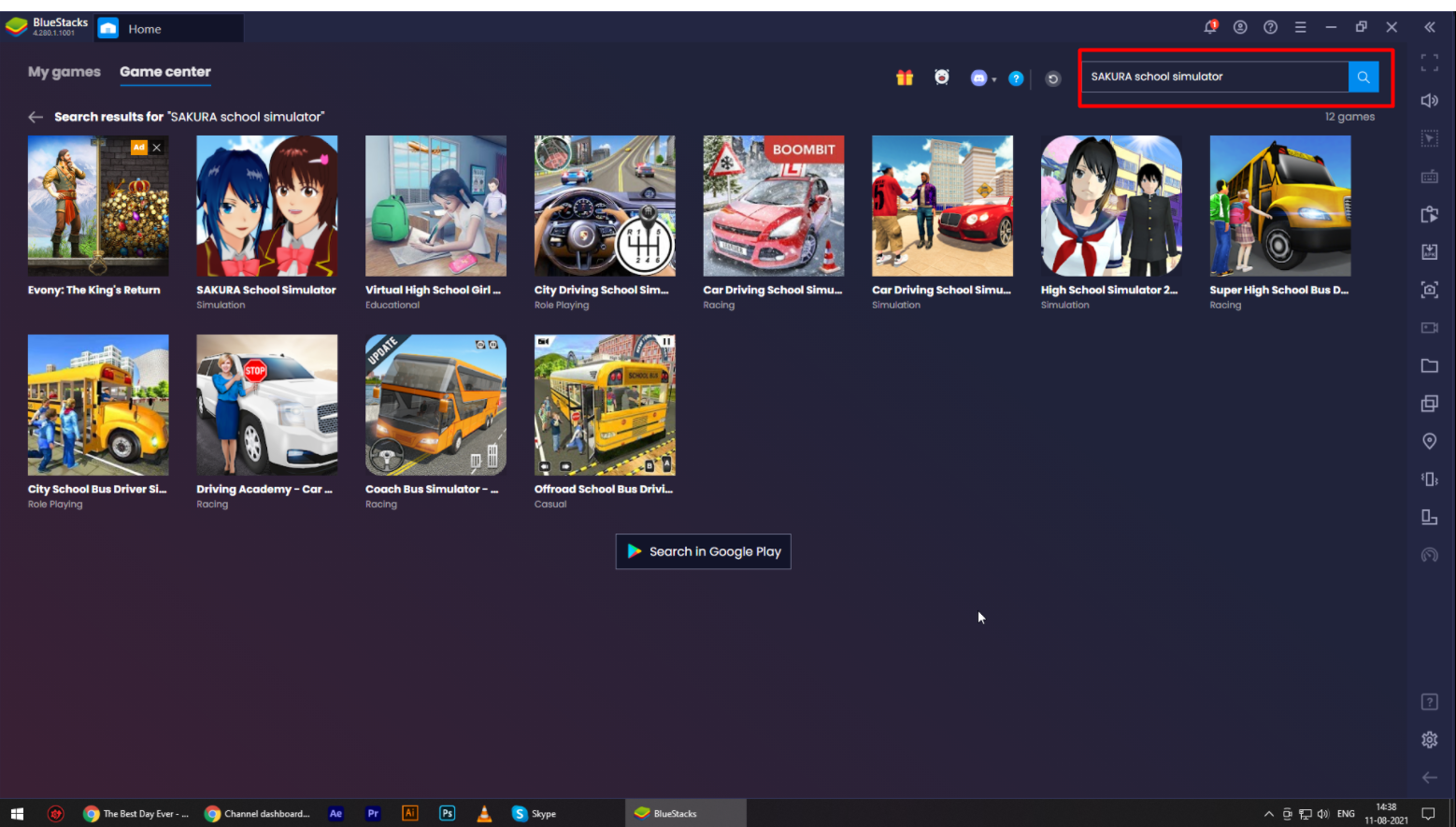Open Evony: The King's Return thumbnail
This screenshot has width=1456, height=827.
click(x=98, y=206)
